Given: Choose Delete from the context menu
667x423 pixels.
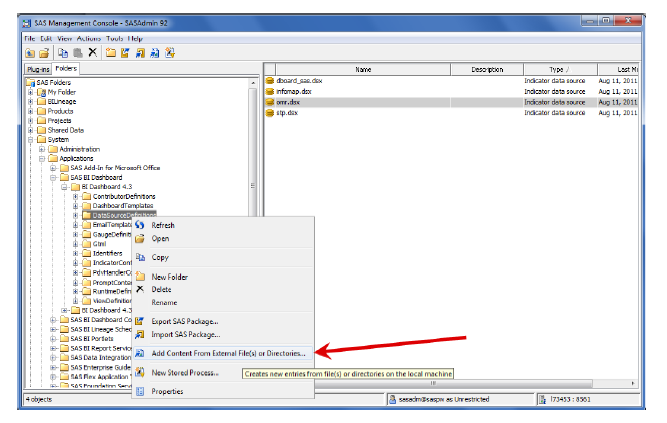Looking at the screenshot, I should pos(161,289).
